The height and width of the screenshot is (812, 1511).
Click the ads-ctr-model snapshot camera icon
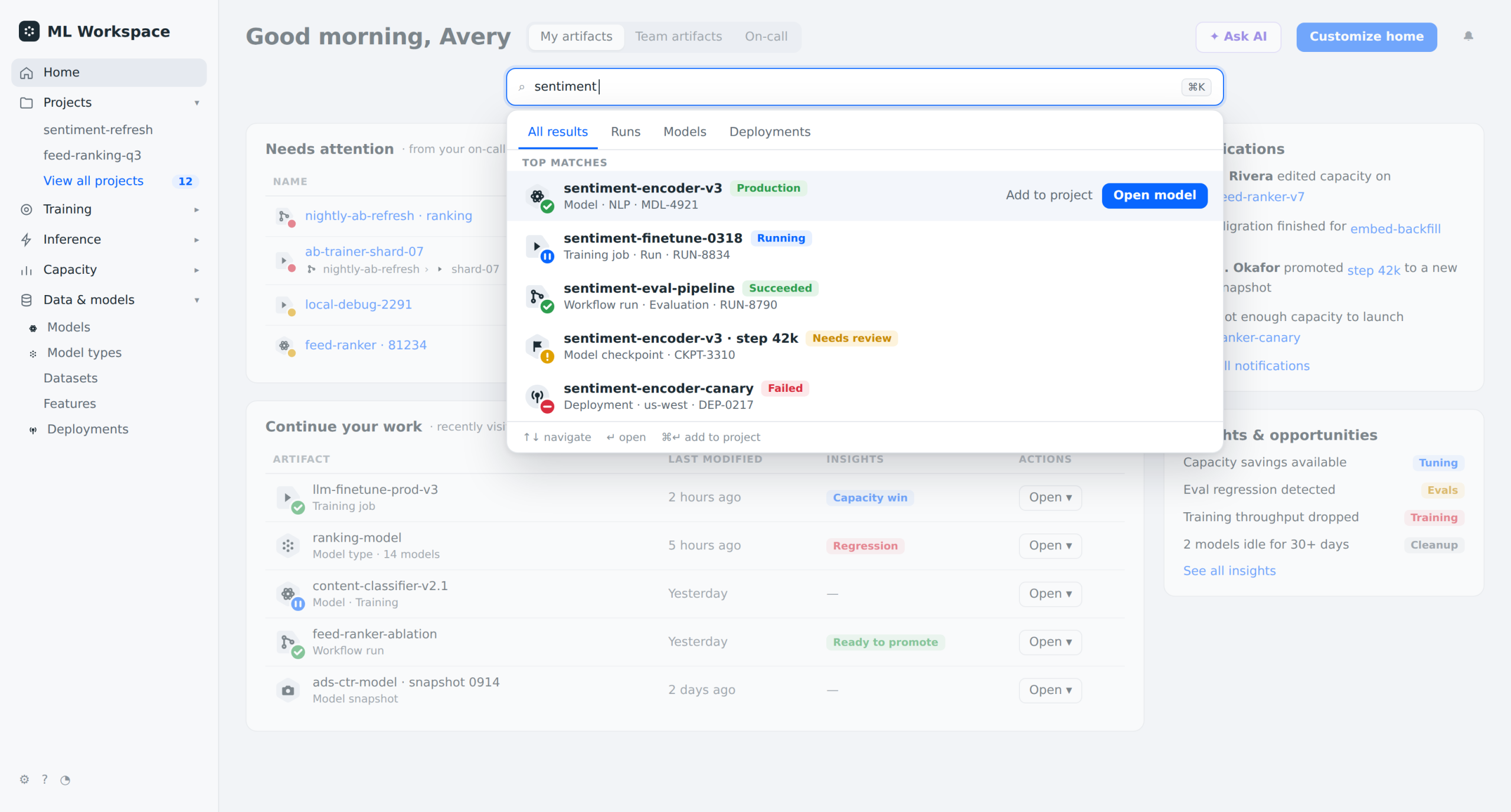point(288,690)
